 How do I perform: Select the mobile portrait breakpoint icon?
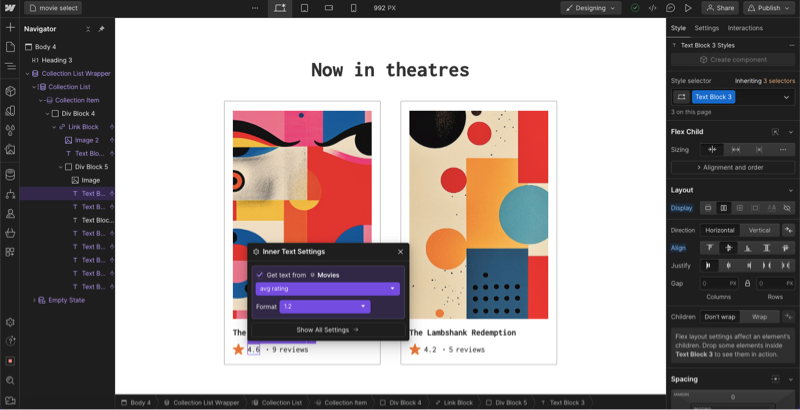pos(353,8)
